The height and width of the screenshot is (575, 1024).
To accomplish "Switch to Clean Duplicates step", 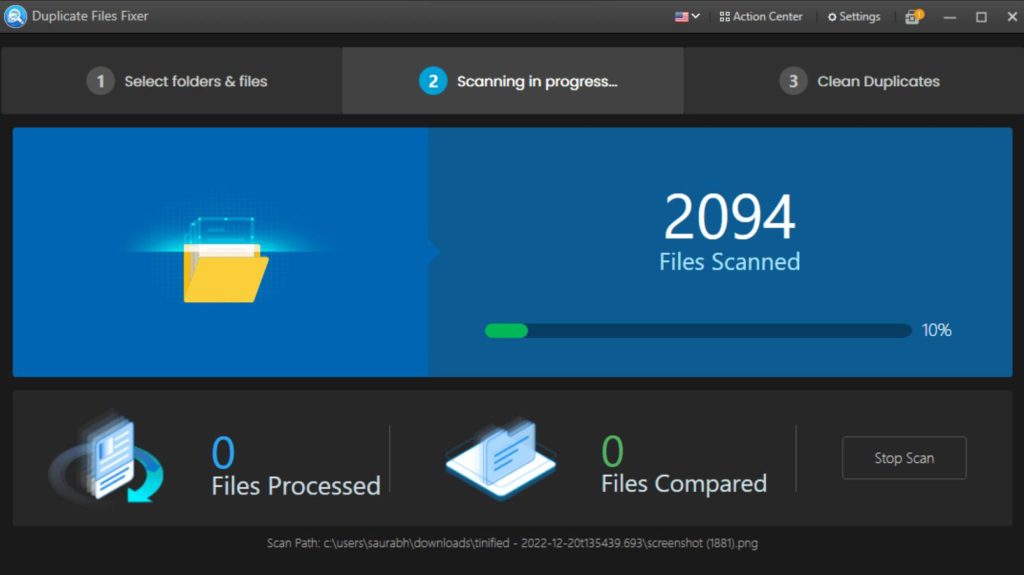I will 854,81.
